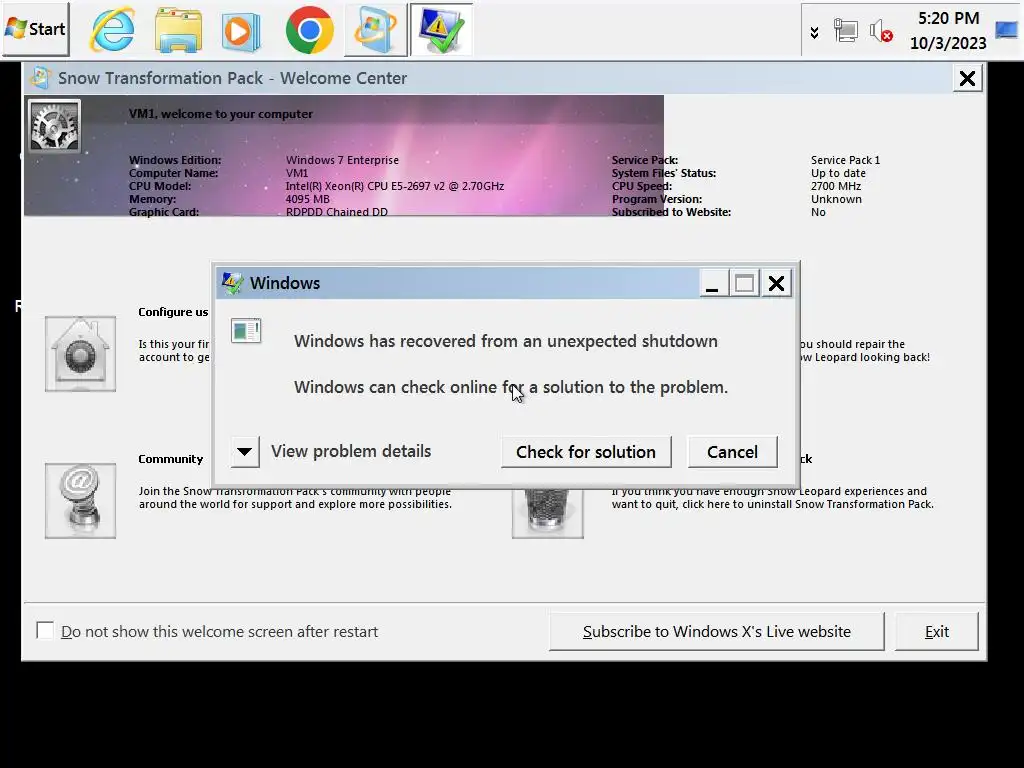Click Check for solution button
Image resolution: width=1024 pixels, height=768 pixels.
586,452
